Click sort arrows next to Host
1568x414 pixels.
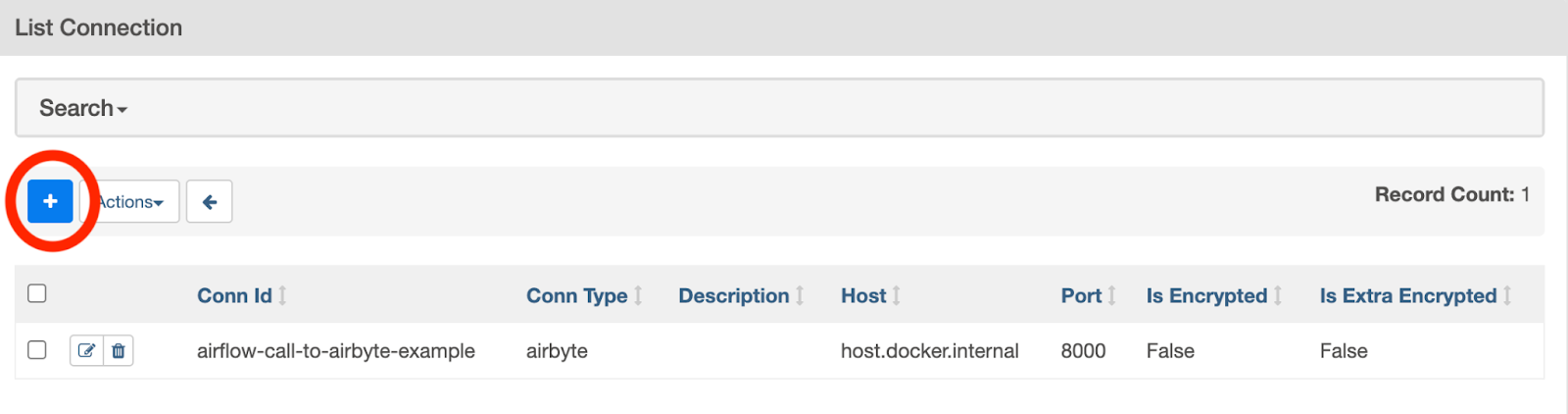click(x=896, y=295)
